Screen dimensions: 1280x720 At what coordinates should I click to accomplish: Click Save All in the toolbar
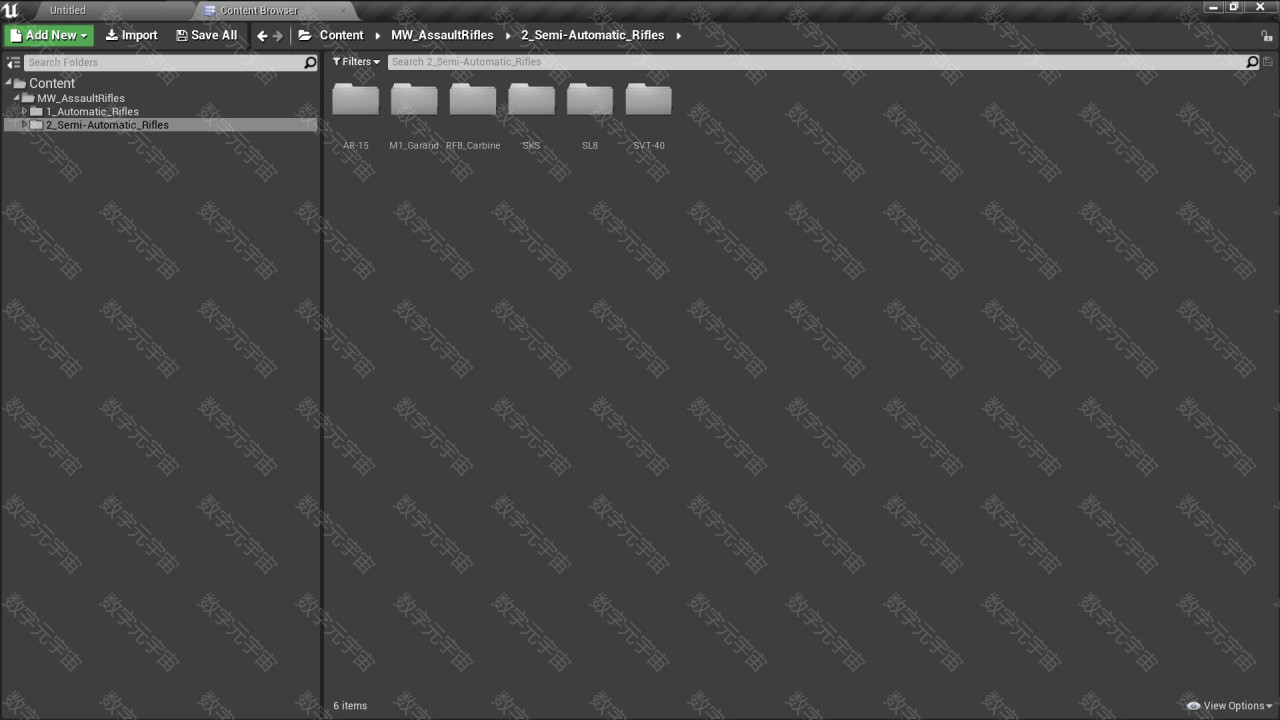click(x=206, y=35)
